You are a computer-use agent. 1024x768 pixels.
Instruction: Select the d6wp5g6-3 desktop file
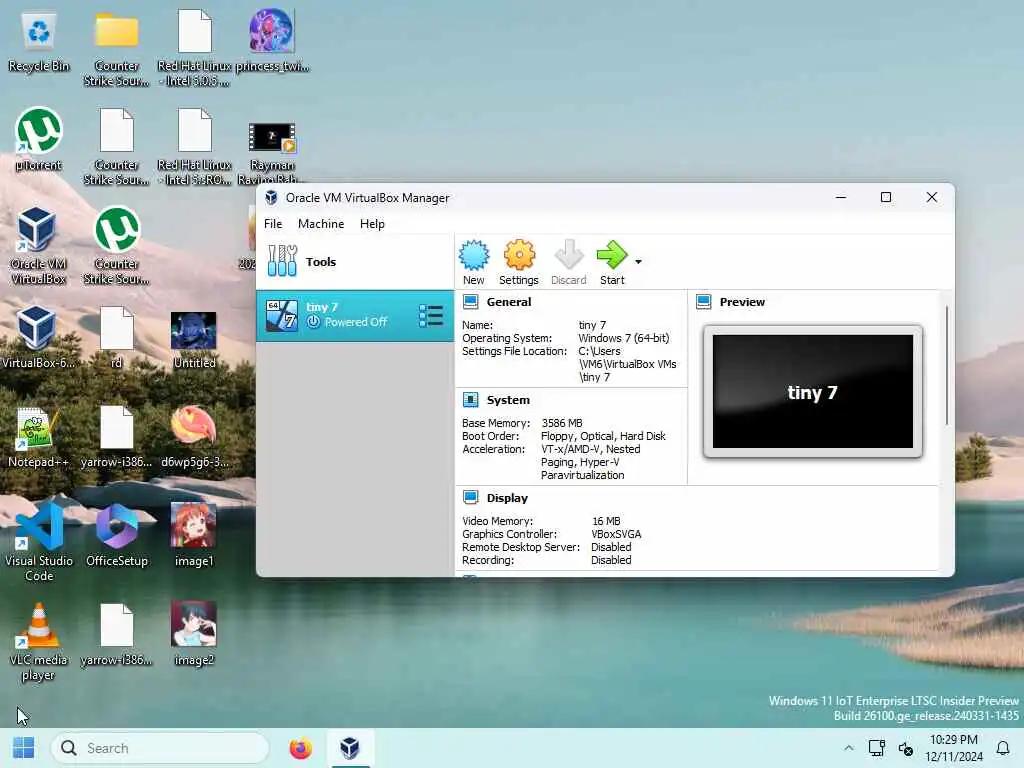click(x=194, y=437)
